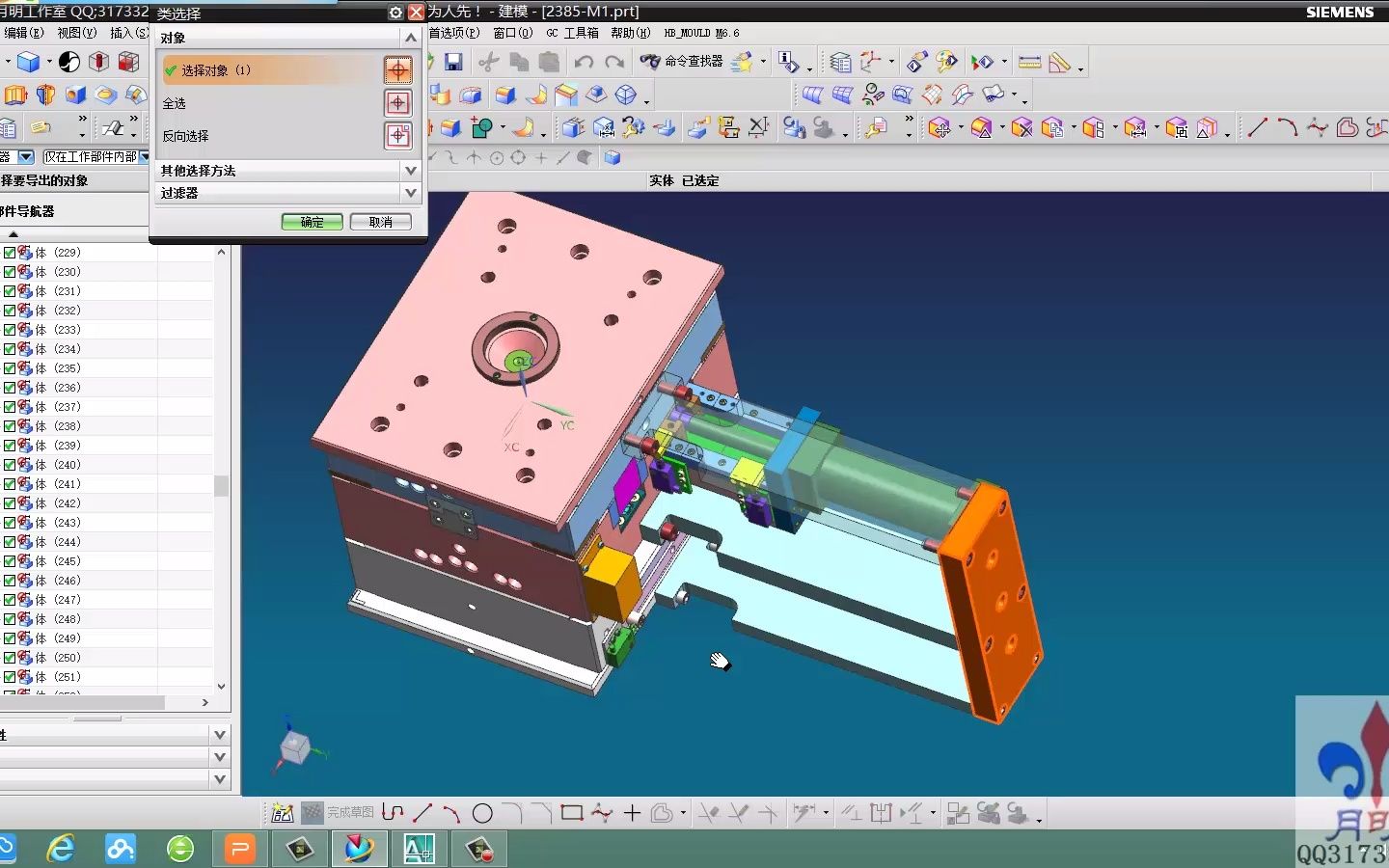Click the Redo arrow icon
Viewport: 1389px width, 868px height.
point(614,63)
